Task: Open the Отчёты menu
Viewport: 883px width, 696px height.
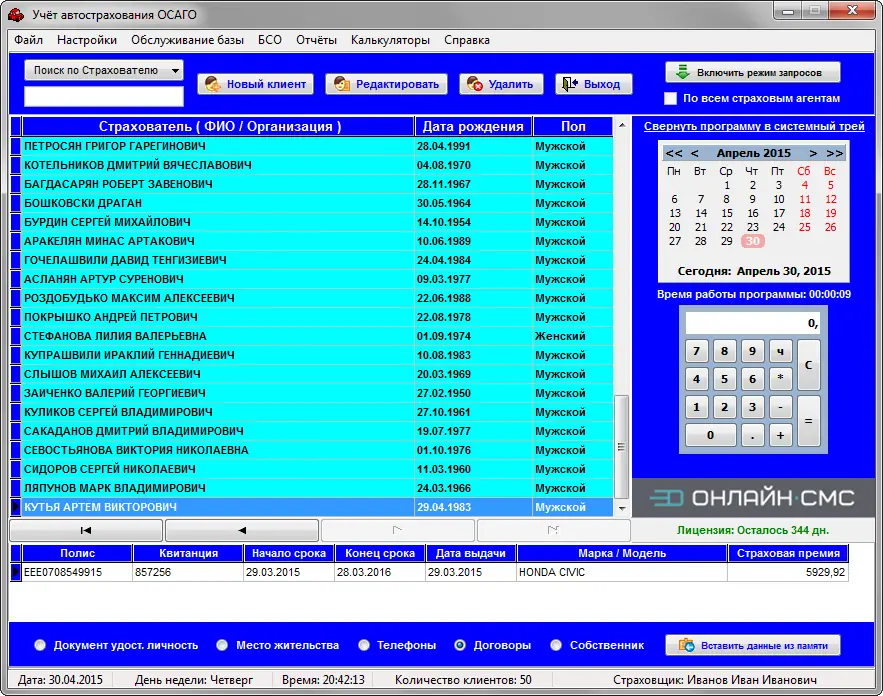Action: pos(316,40)
